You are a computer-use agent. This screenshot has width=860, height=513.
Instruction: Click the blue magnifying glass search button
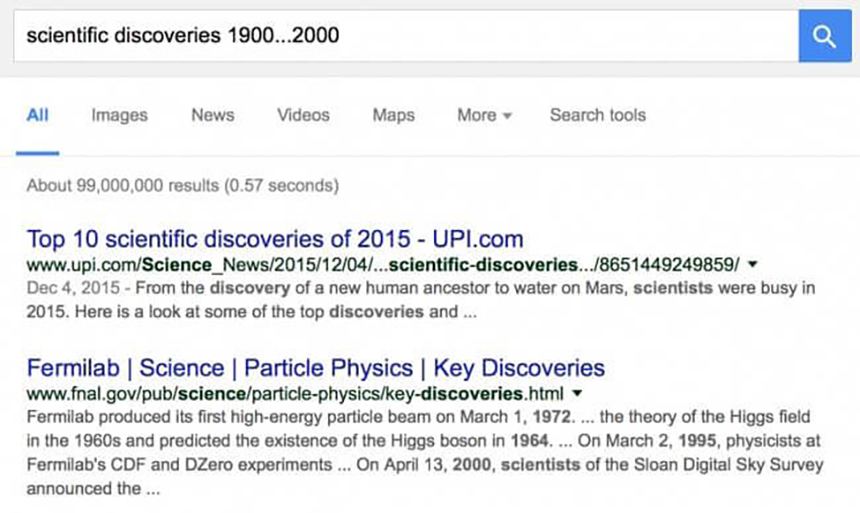(x=824, y=37)
